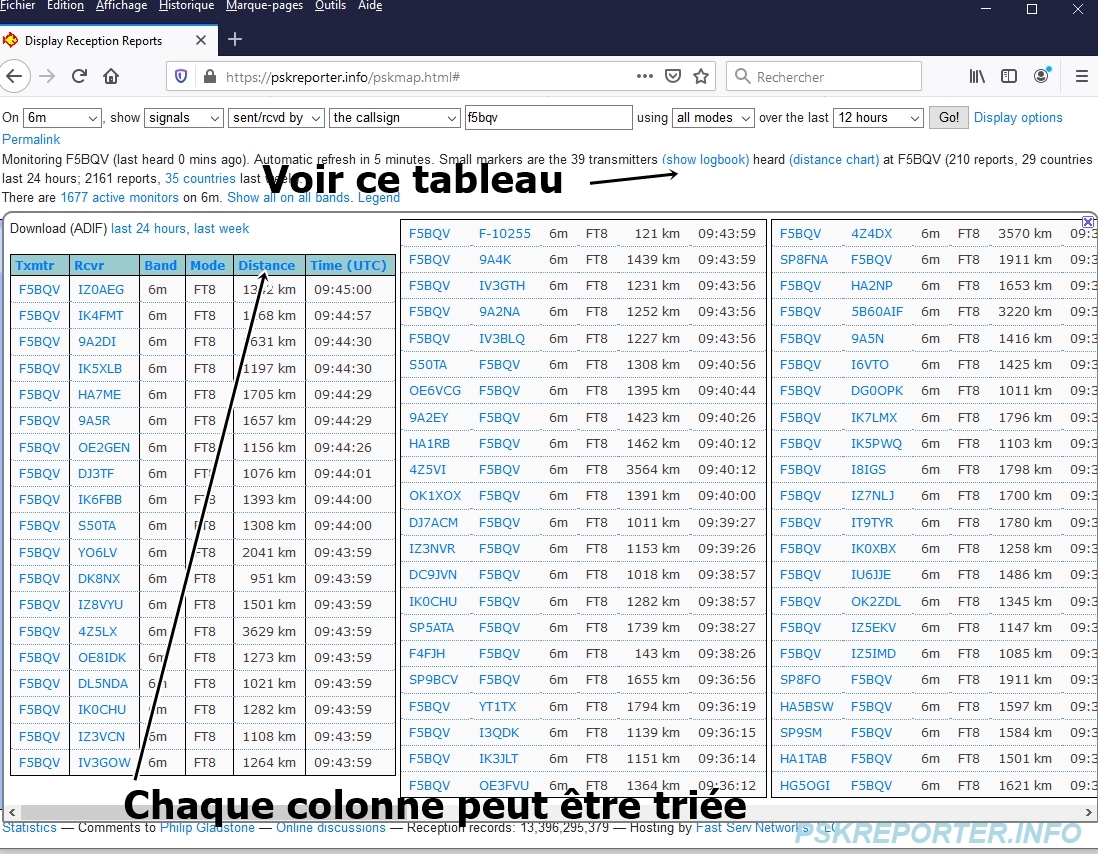
Task: Click callsign SP8FNA in right table
Action: click(804, 260)
